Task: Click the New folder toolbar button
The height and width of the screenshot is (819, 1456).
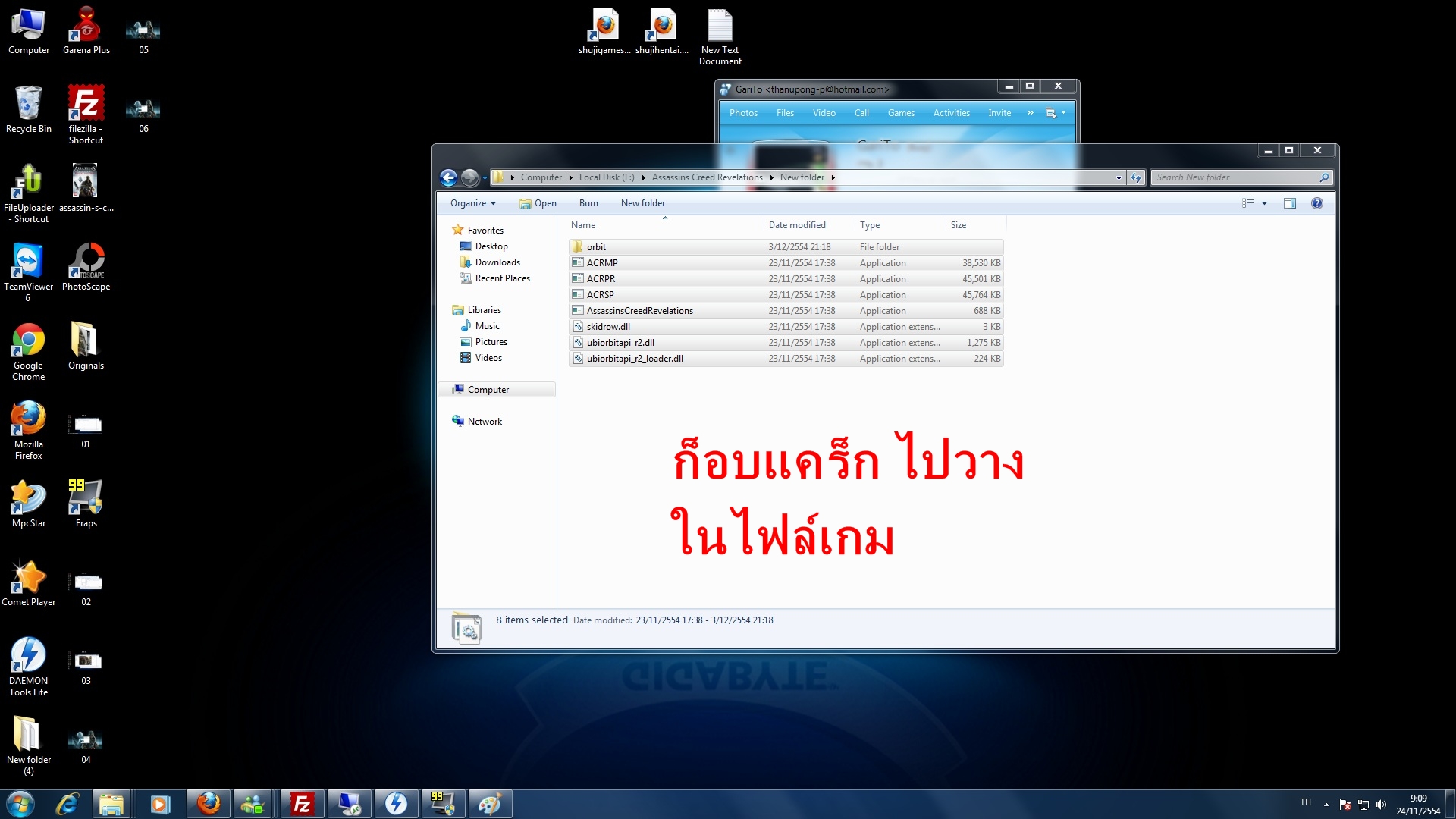Action: (642, 203)
